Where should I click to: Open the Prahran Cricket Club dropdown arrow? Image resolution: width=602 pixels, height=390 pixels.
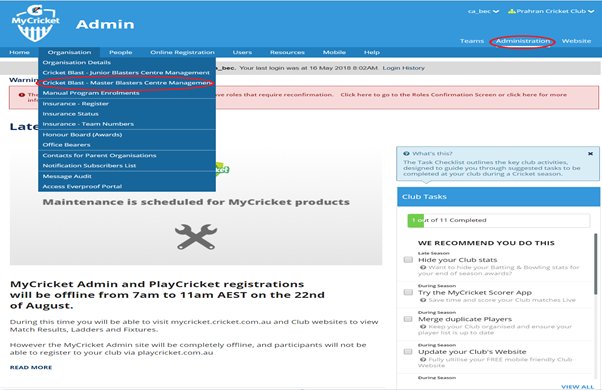[591, 12]
